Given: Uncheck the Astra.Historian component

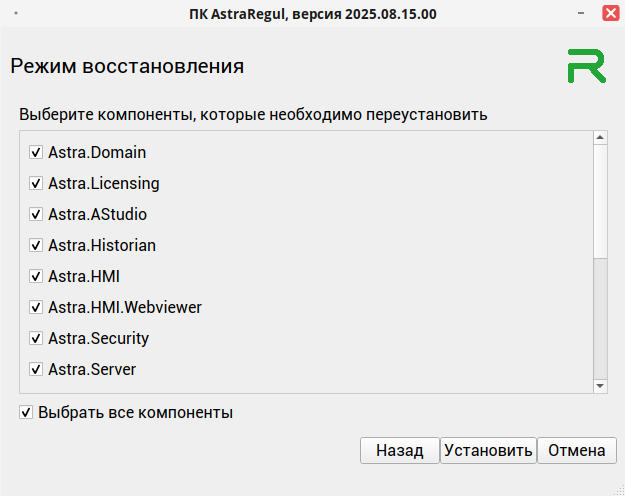Looking at the screenshot, I should (x=36, y=246).
